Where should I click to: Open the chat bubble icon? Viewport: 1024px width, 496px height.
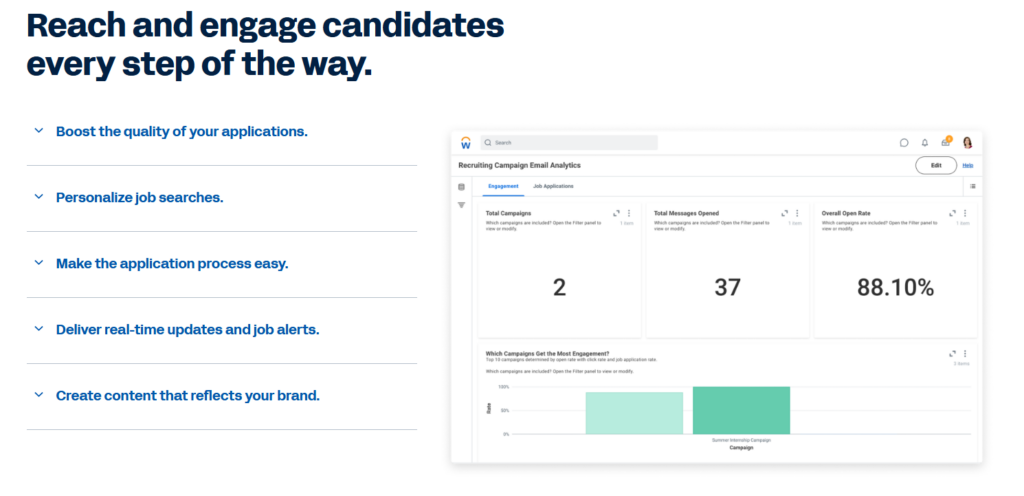click(904, 143)
